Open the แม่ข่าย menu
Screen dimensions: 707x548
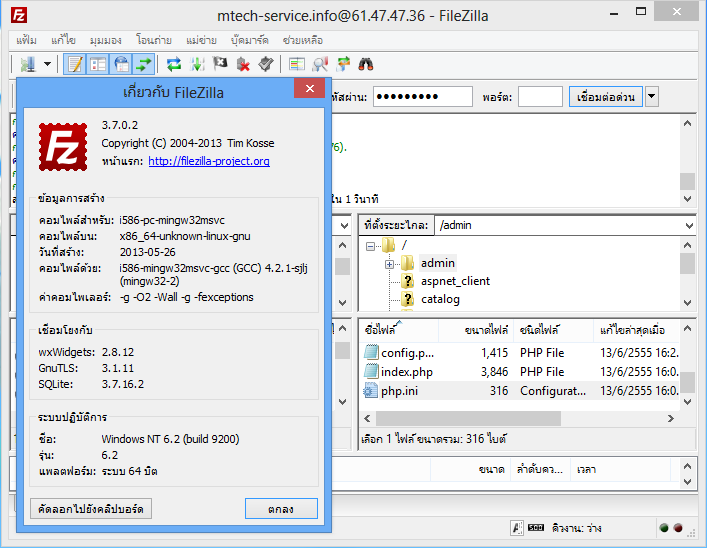[202, 41]
